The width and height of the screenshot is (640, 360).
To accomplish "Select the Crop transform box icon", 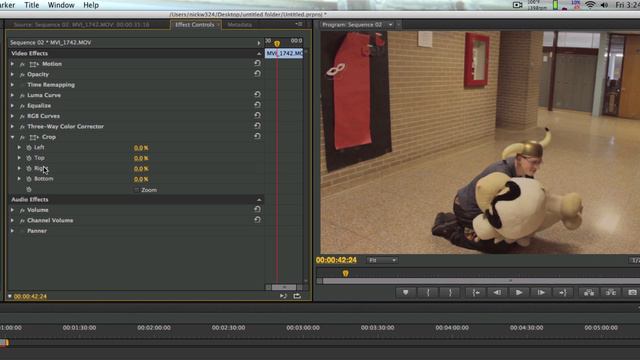I will tap(34, 137).
